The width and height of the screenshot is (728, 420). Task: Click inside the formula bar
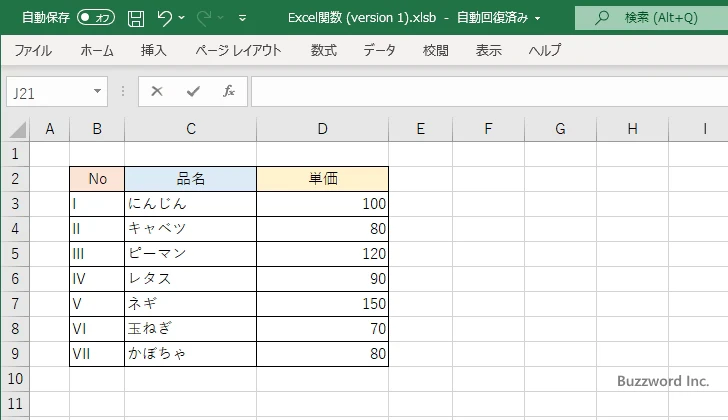(x=489, y=92)
